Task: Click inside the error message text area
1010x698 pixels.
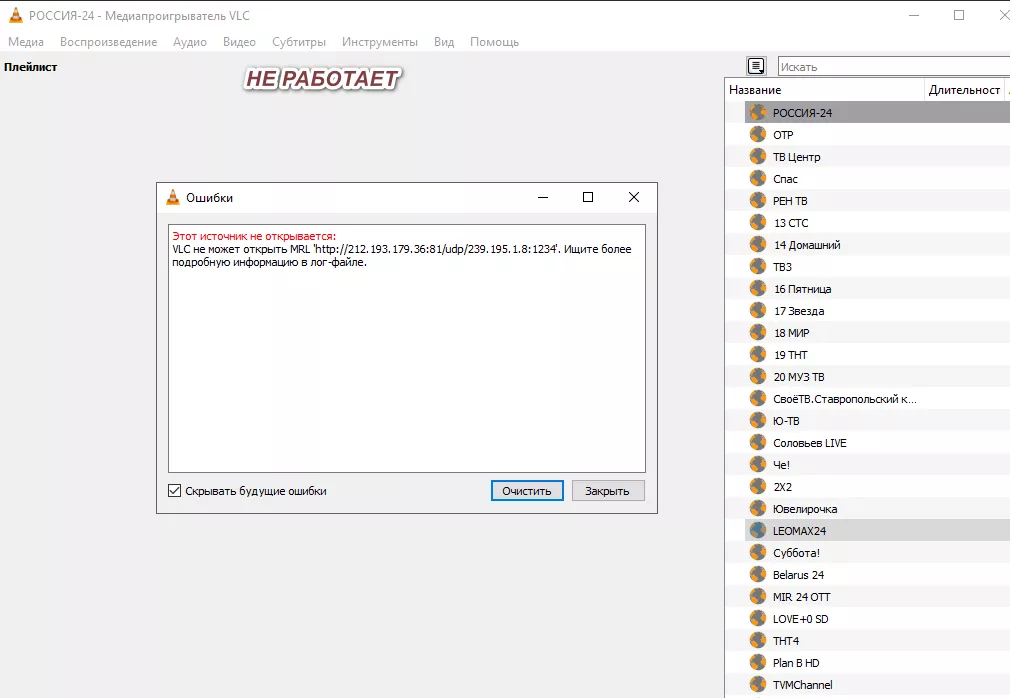Action: coord(407,348)
